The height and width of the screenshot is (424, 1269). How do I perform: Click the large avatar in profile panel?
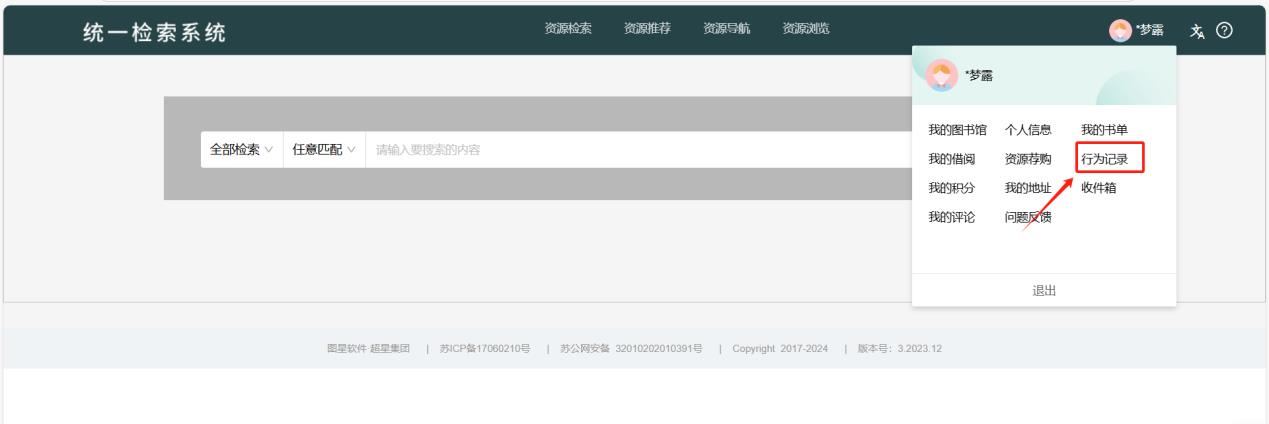click(x=941, y=75)
